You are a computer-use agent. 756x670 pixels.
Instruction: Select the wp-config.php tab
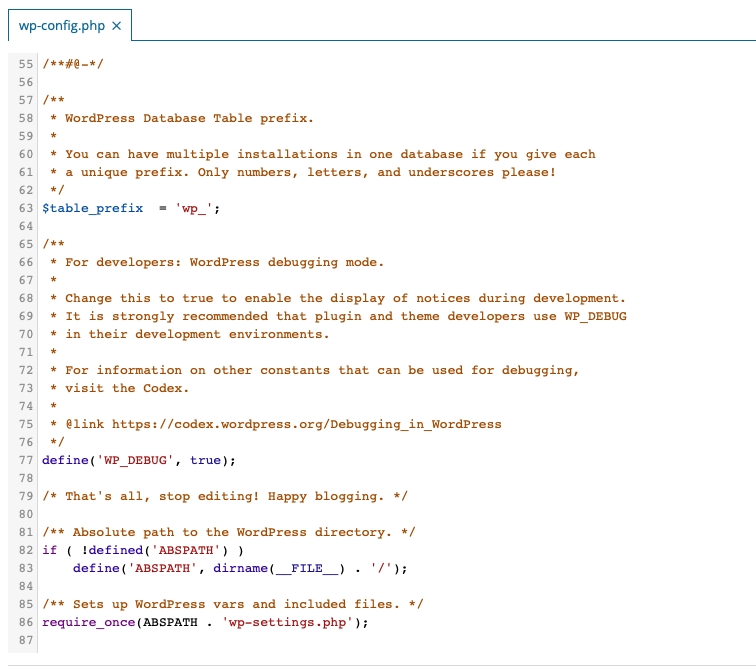tap(62, 26)
